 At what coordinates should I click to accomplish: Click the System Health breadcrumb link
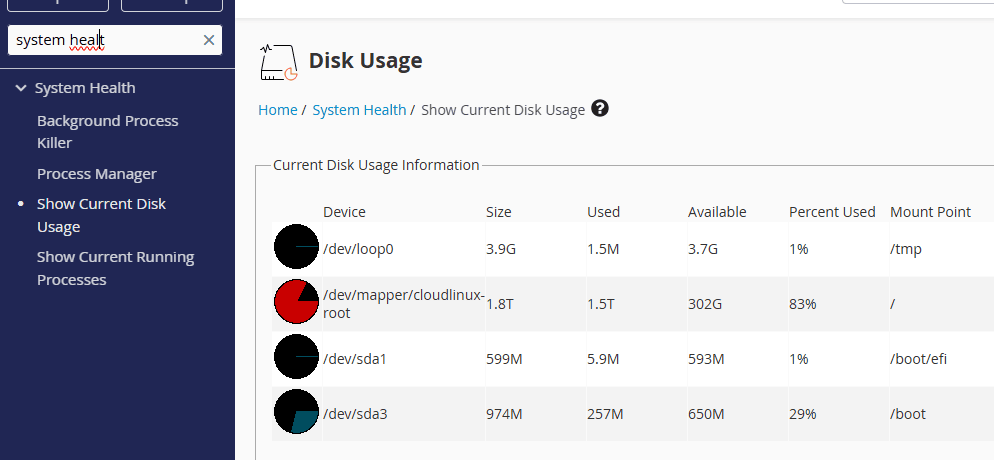click(359, 110)
